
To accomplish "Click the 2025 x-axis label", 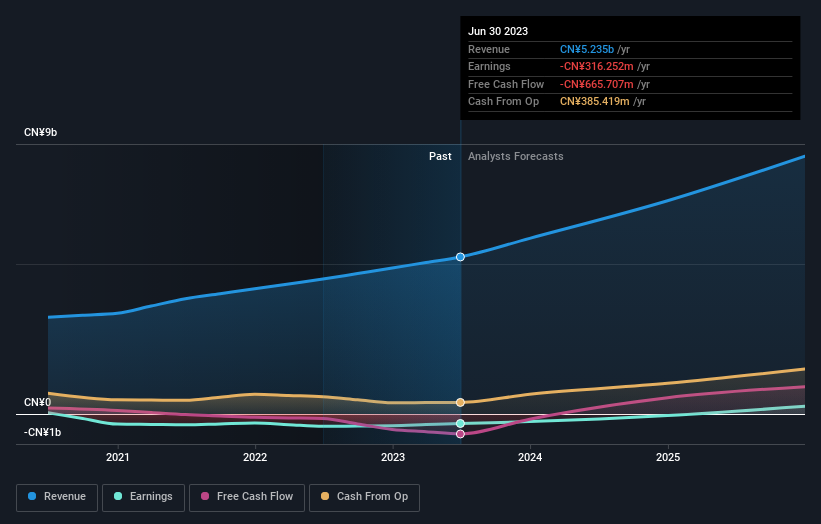I will coord(668,457).
